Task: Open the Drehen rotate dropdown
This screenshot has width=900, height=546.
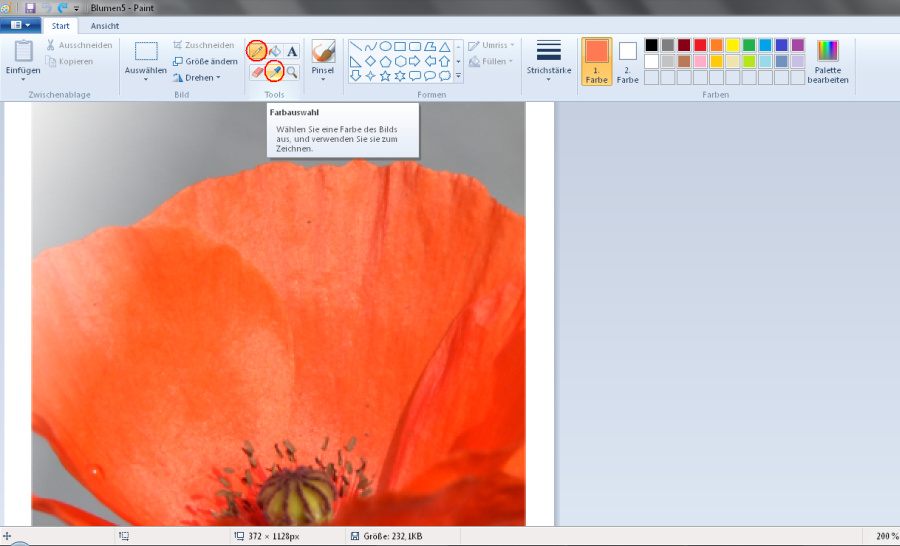Action: [x=198, y=78]
